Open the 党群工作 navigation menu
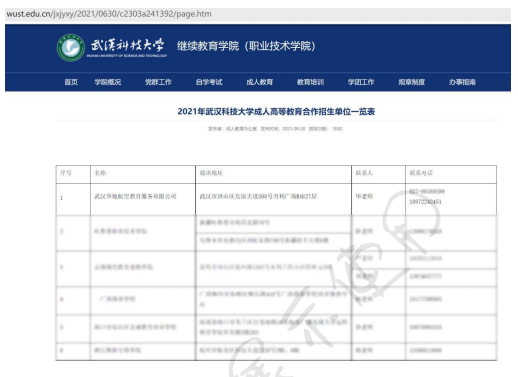 (x=158, y=82)
